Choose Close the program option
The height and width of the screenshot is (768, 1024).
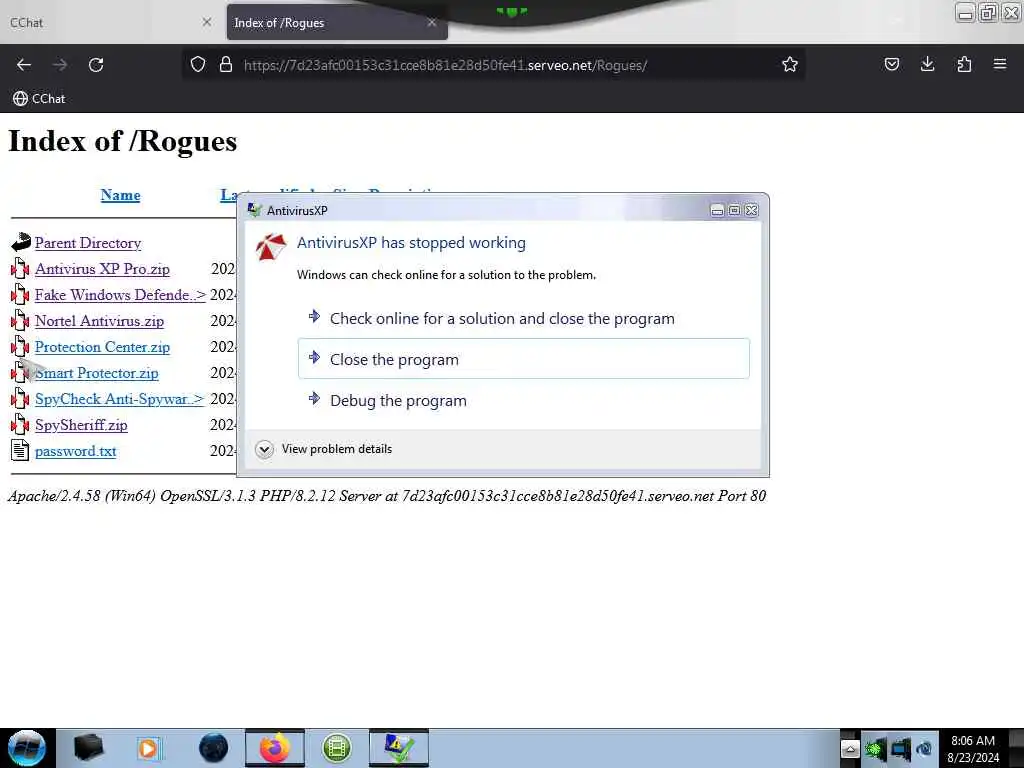point(524,359)
